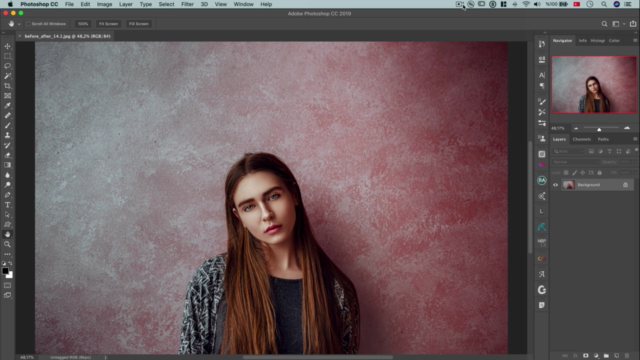Open the Character panel icon

(542, 75)
